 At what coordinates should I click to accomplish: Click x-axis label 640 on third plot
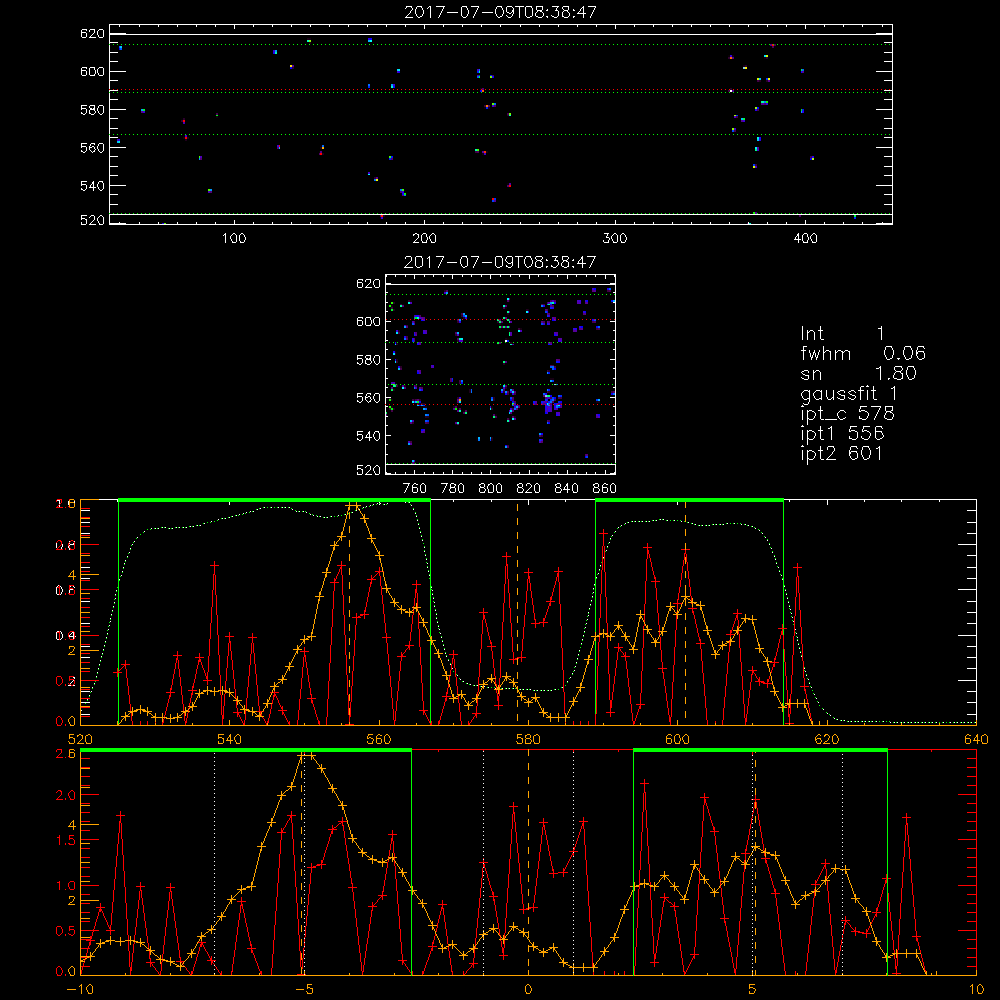(x=976, y=739)
